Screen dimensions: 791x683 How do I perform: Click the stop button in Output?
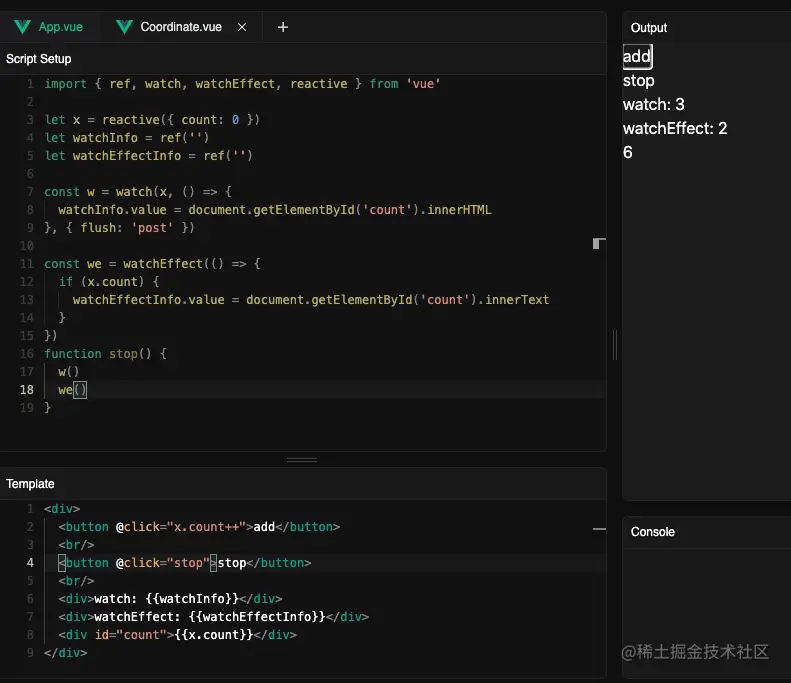[638, 81]
